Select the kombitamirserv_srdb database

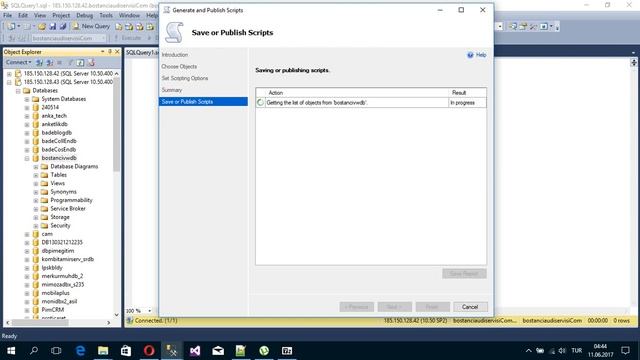(67, 259)
